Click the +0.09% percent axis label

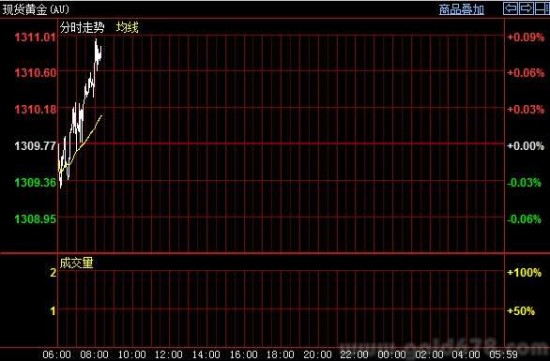[526, 37]
